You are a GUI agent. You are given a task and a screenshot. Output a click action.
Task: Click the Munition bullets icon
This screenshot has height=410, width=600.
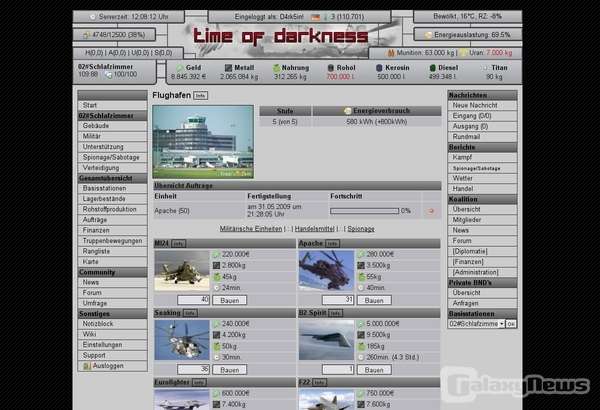391,53
